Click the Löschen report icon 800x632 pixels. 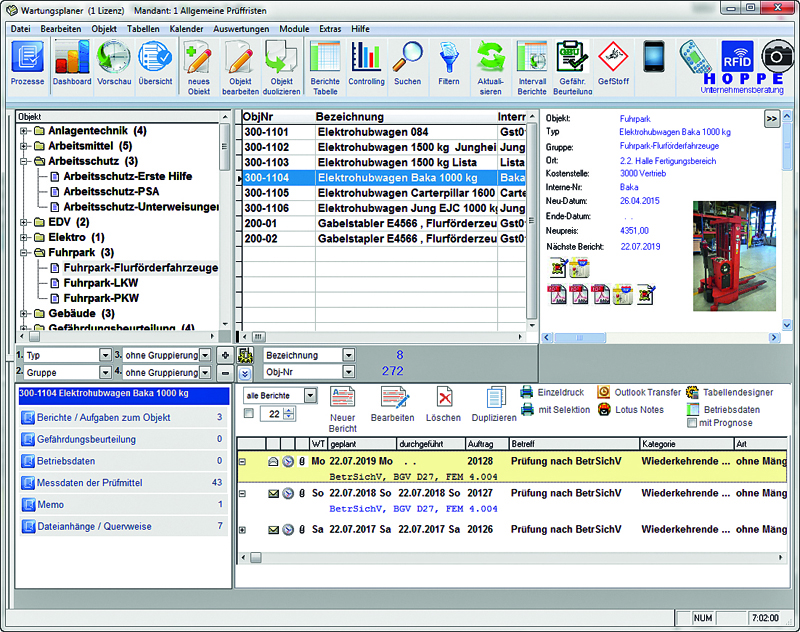(x=443, y=403)
